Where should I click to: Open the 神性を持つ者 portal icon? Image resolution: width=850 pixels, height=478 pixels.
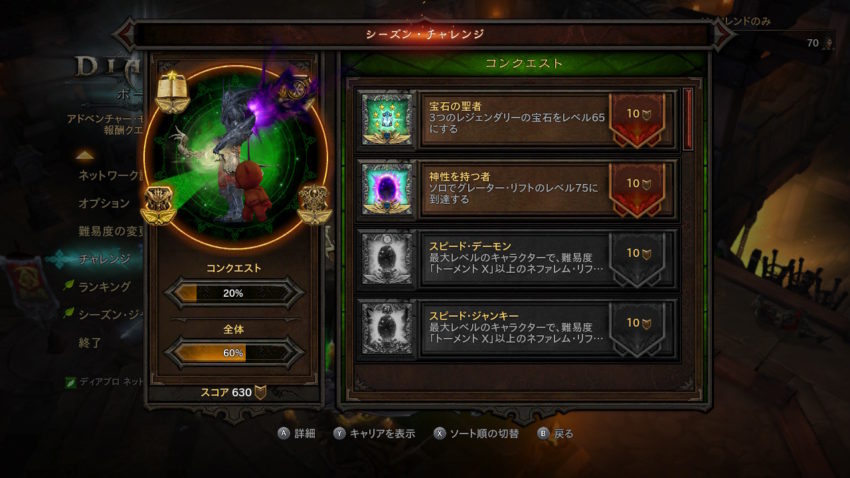click(x=387, y=189)
